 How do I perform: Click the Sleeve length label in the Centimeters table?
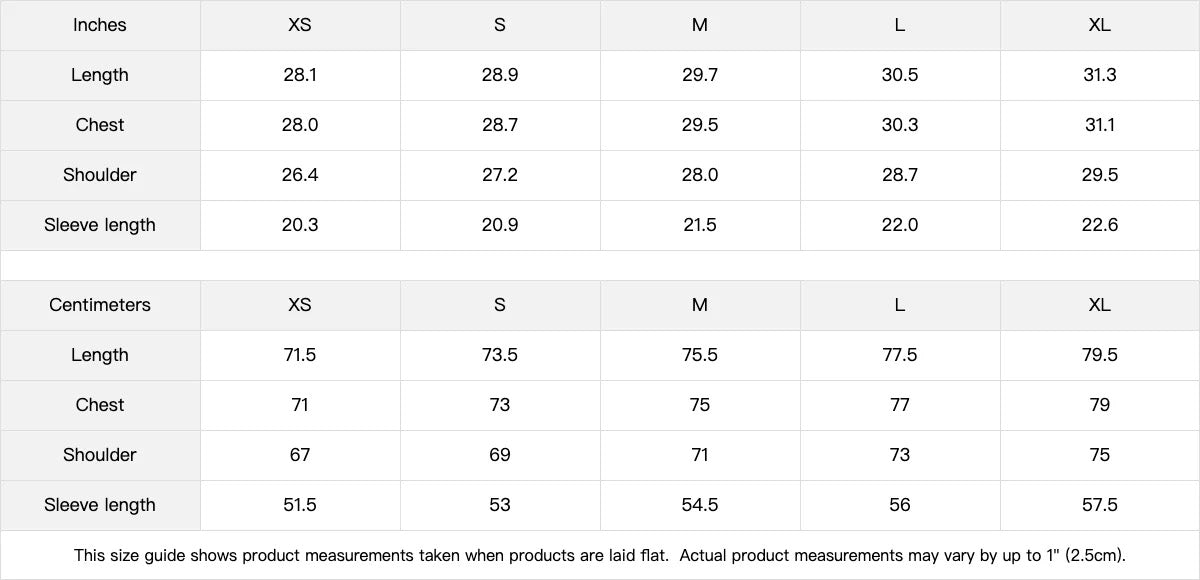(100, 505)
